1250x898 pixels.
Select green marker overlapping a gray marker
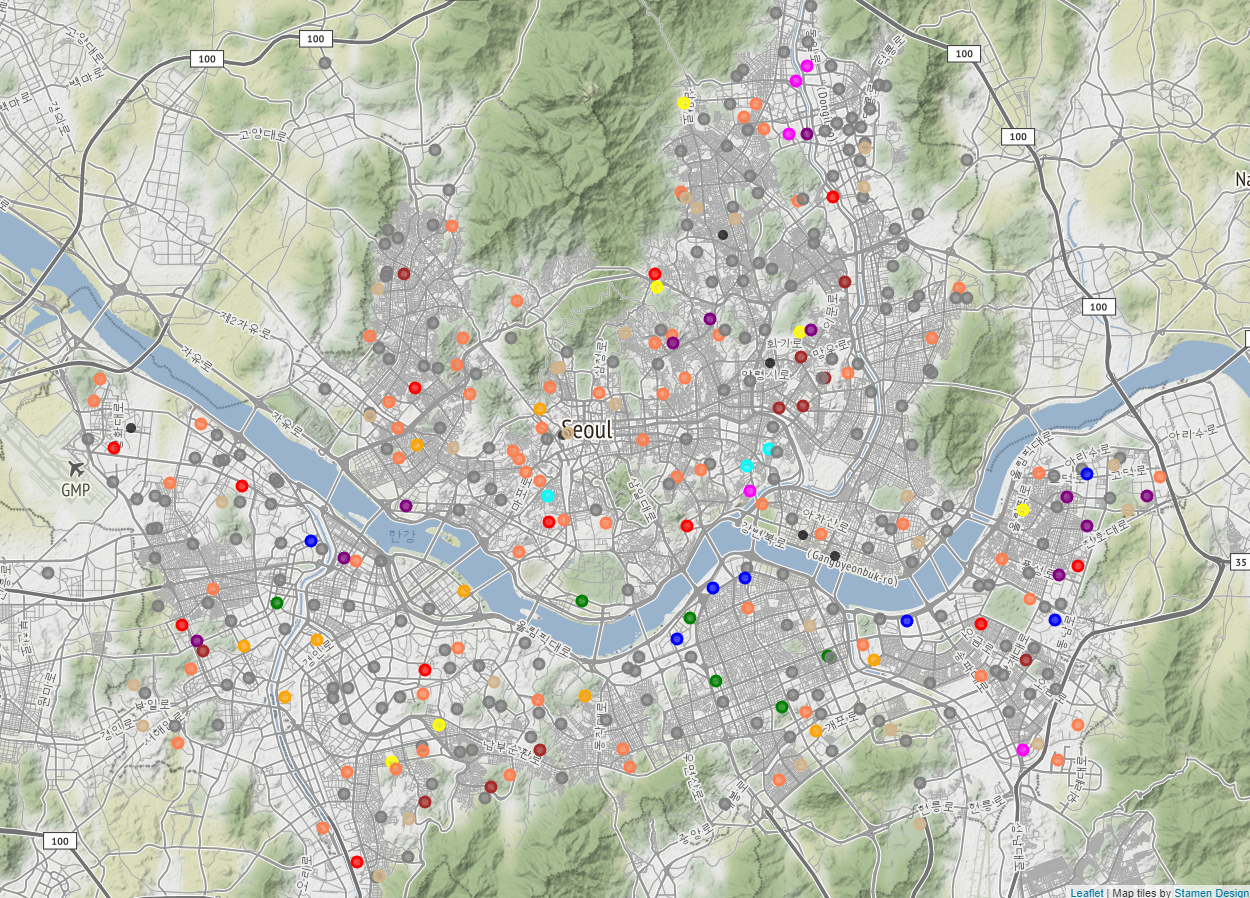(x=827, y=656)
